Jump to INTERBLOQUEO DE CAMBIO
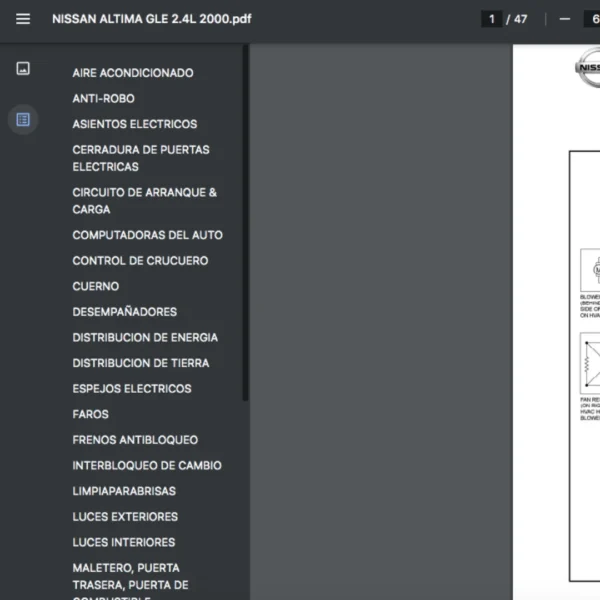The height and width of the screenshot is (600, 600). pos(147,466)
